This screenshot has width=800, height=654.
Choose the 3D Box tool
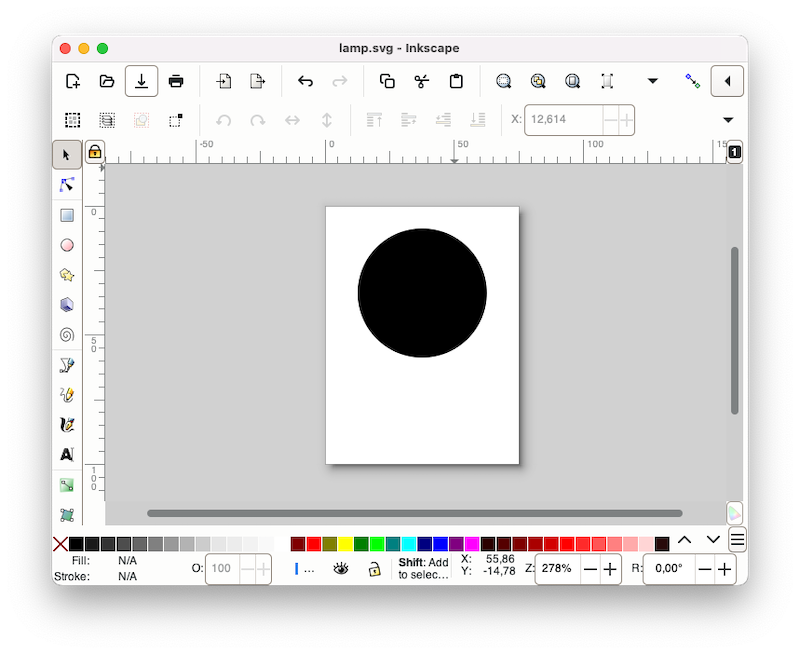[x=67, y=305]
